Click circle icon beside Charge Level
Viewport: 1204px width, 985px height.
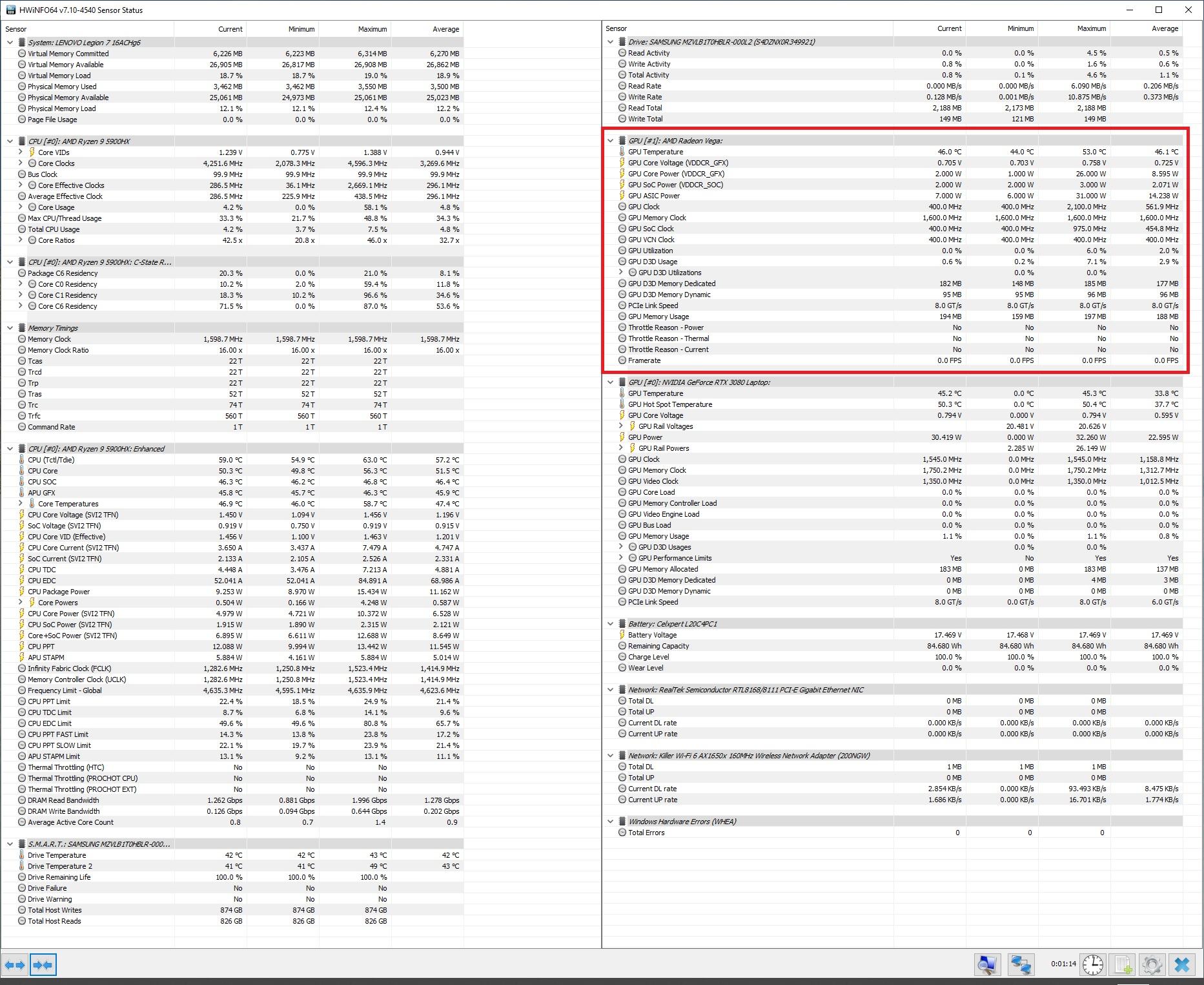[x=622, y=657]
